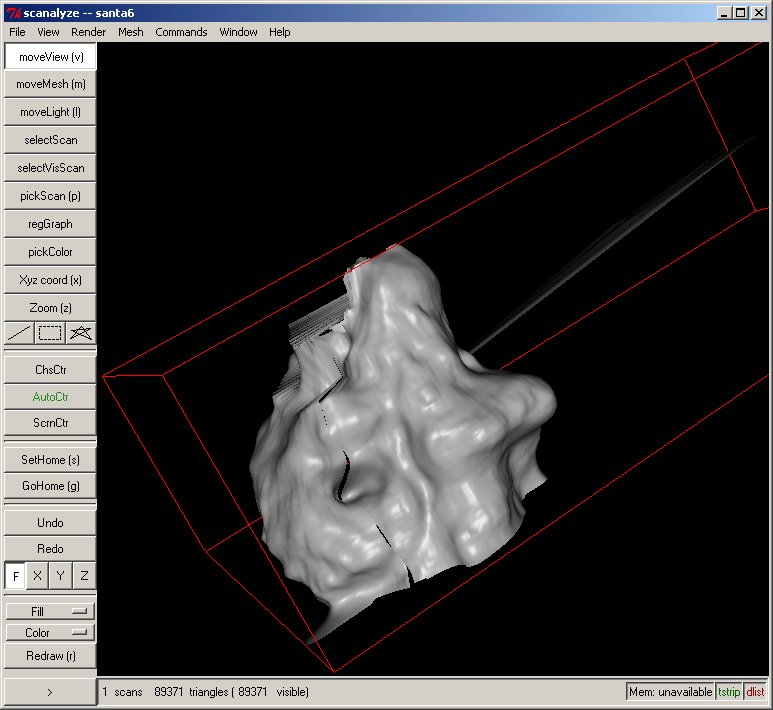Select the polygon shape selection tool
Image resolution: width=773 pixels, height=710 pixels.
click(x=81, y=333)
